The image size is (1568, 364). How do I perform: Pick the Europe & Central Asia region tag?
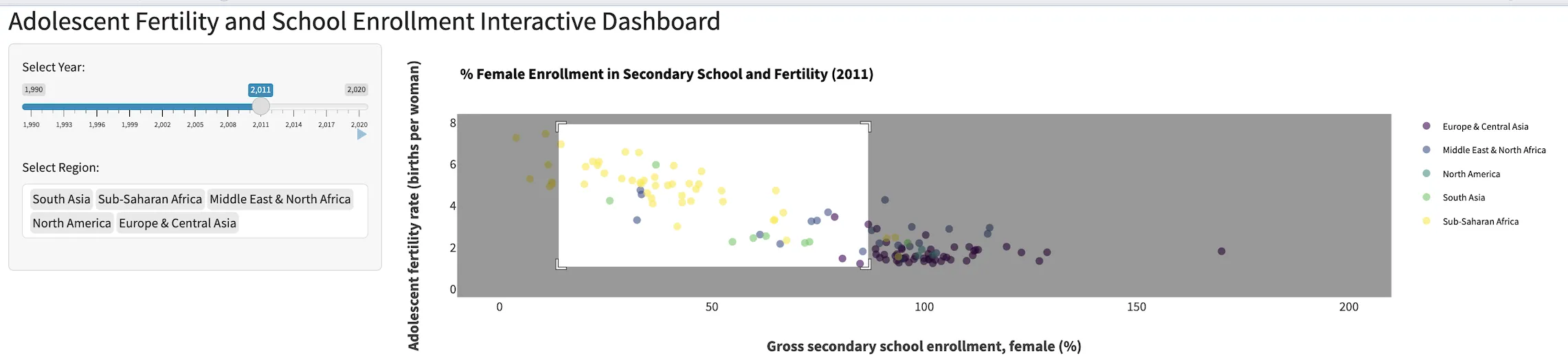click(x=177, y=223)
